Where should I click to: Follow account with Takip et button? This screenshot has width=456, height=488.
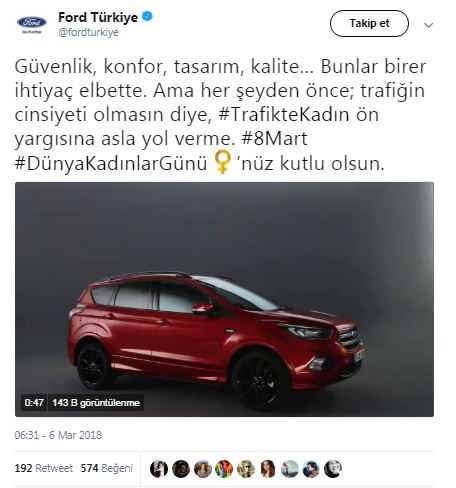369,23
